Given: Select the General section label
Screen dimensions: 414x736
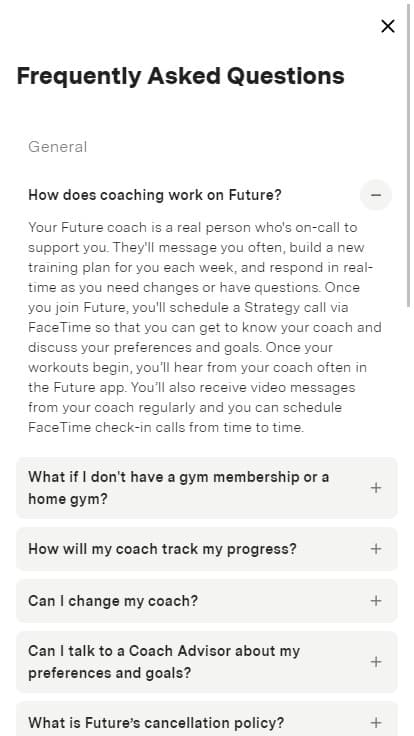Looking at the screenshot, I should click(x=58, y=147).
